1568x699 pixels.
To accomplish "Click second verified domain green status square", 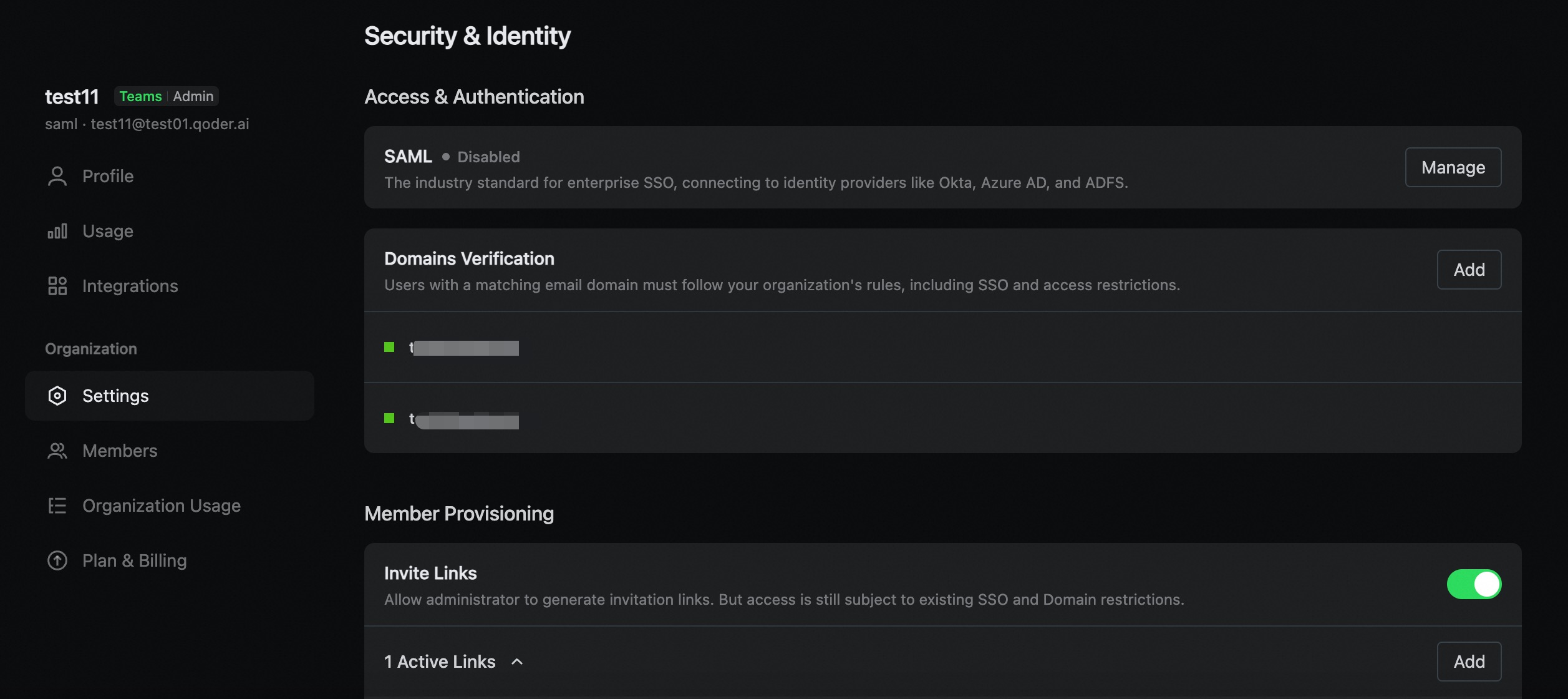I will tap(389, 418).
